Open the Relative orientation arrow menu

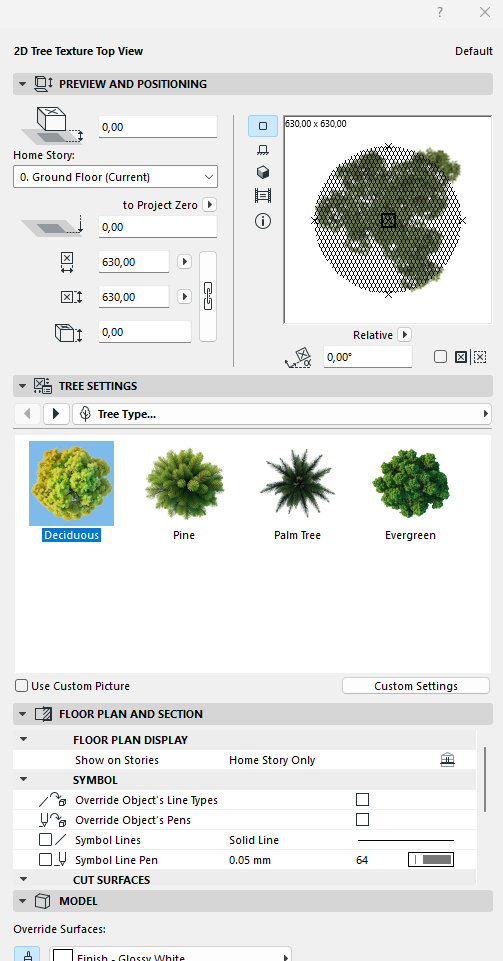(404, 335)
